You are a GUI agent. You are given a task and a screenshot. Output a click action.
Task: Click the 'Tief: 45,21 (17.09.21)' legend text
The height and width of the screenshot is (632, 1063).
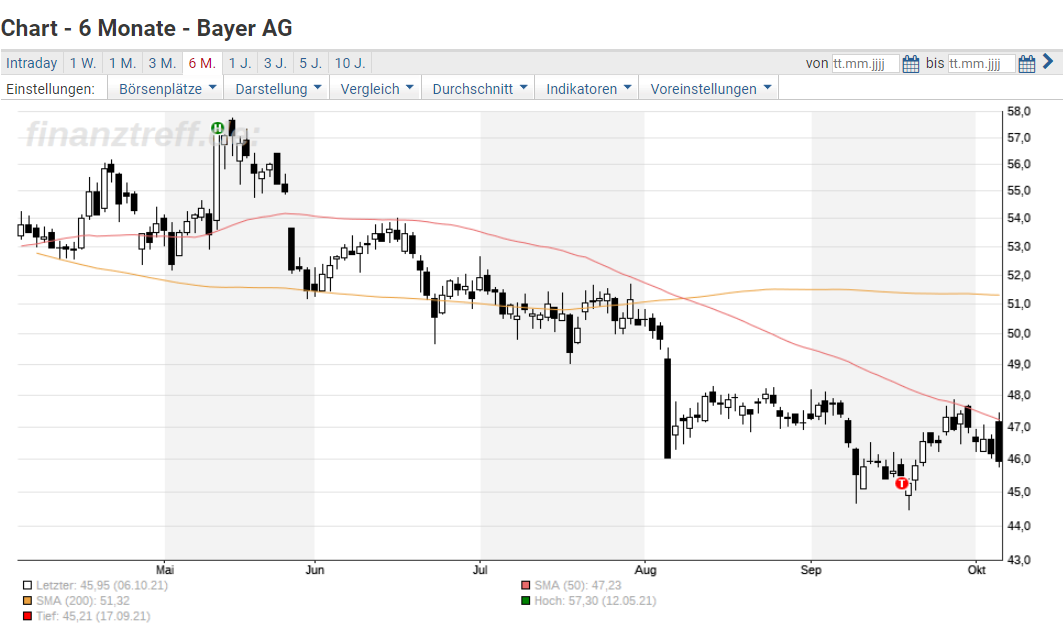click(x=93, y=616)
